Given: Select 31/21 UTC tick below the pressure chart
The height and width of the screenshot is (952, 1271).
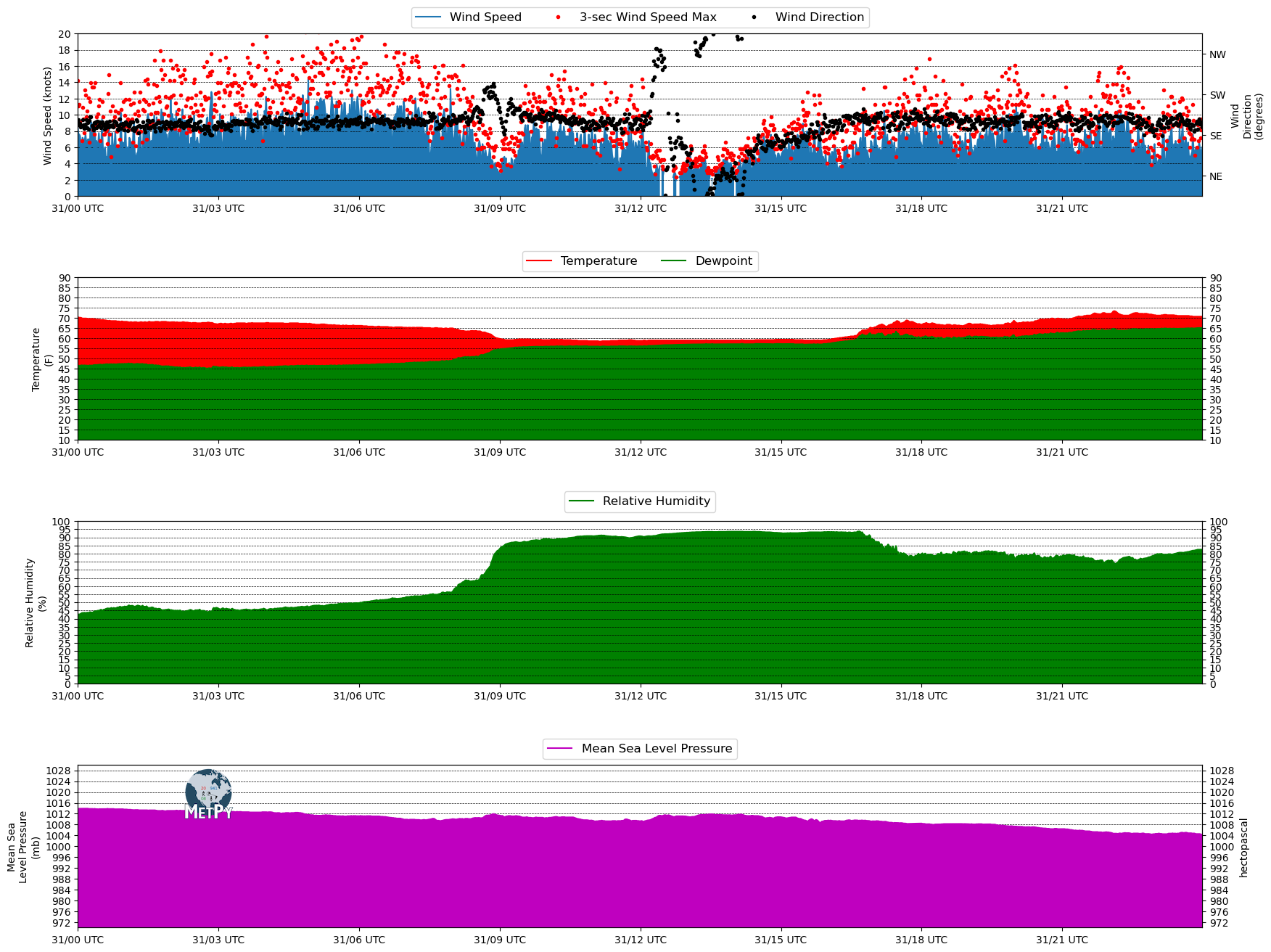Looking at the screenshot, I should [x=1061, y=940].
